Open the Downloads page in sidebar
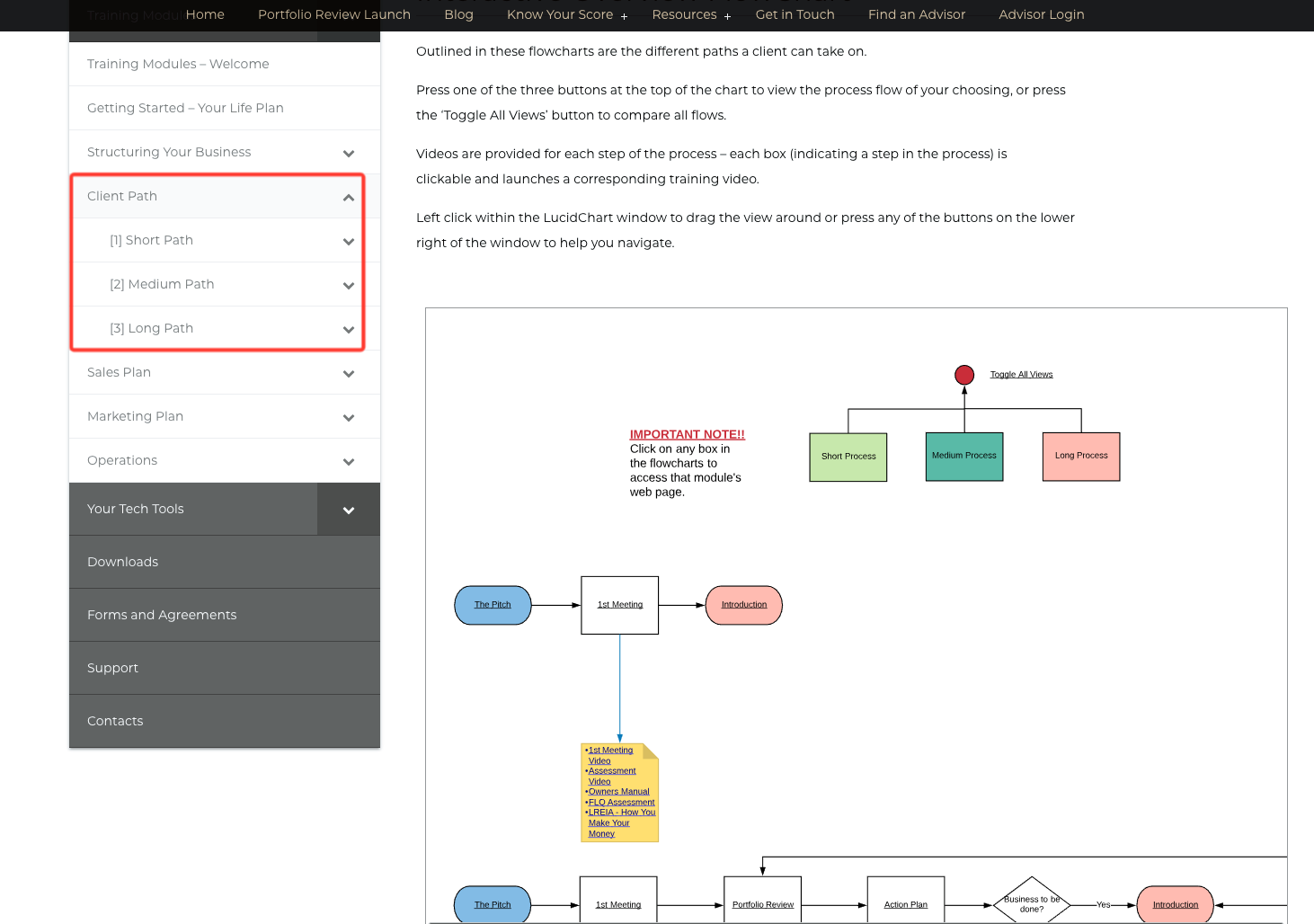 122,562
